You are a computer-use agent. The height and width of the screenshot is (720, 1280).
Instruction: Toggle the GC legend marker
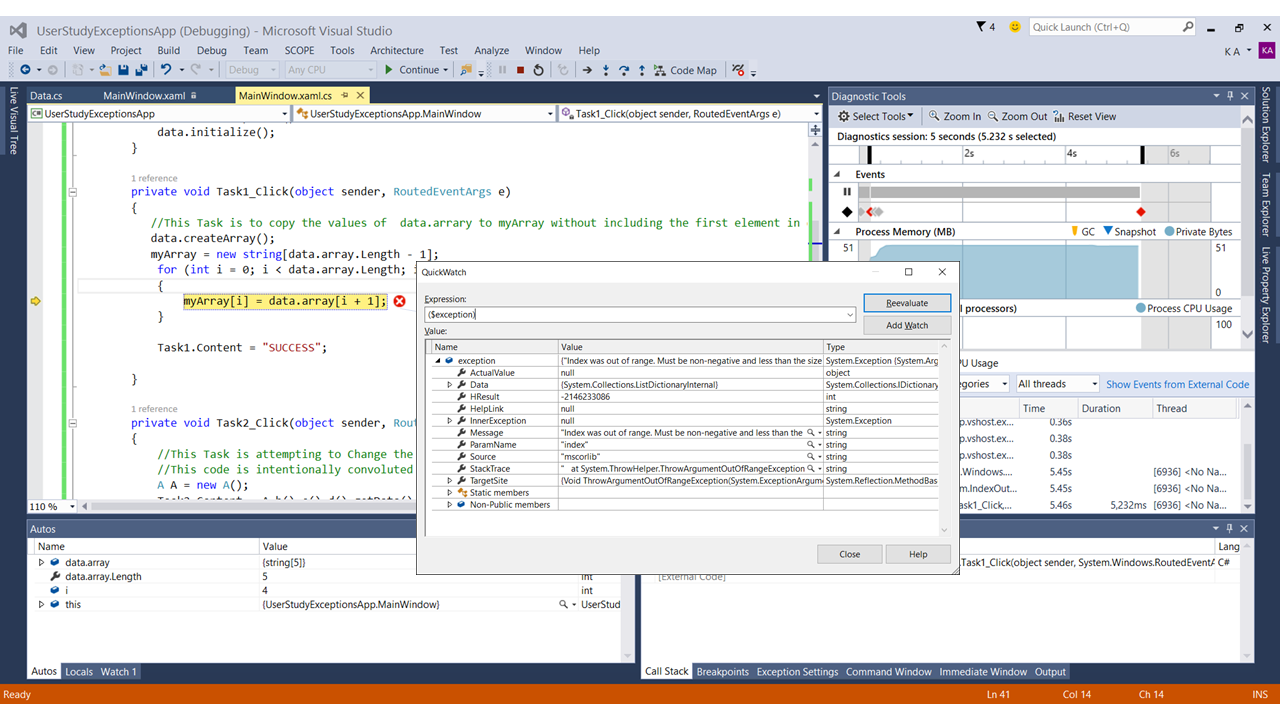point(1076,232)
